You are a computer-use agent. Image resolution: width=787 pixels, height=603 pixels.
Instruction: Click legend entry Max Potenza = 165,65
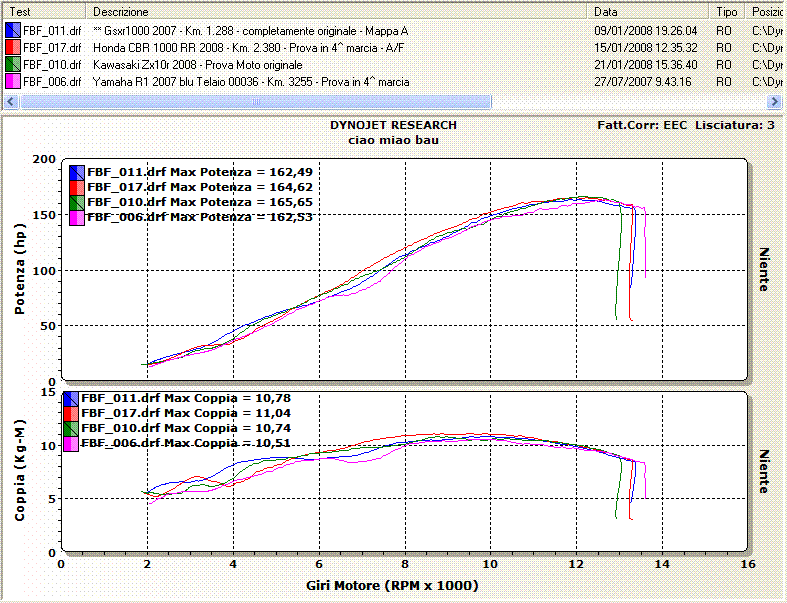click(x=200, y=202)
